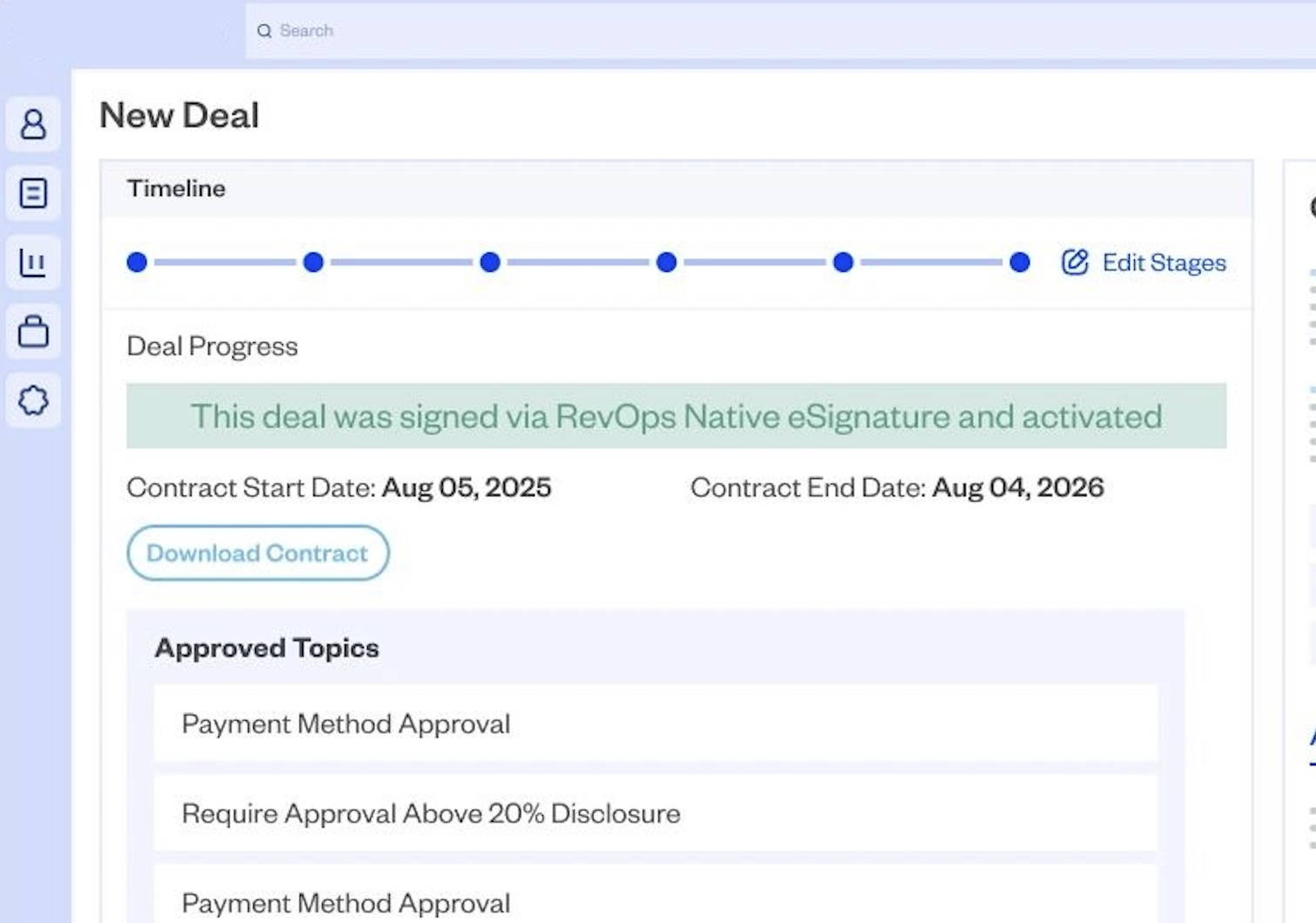This screenshot has width=1316, height=923.
Task: Click the first timeline stage marker
Action: [137, 262]
